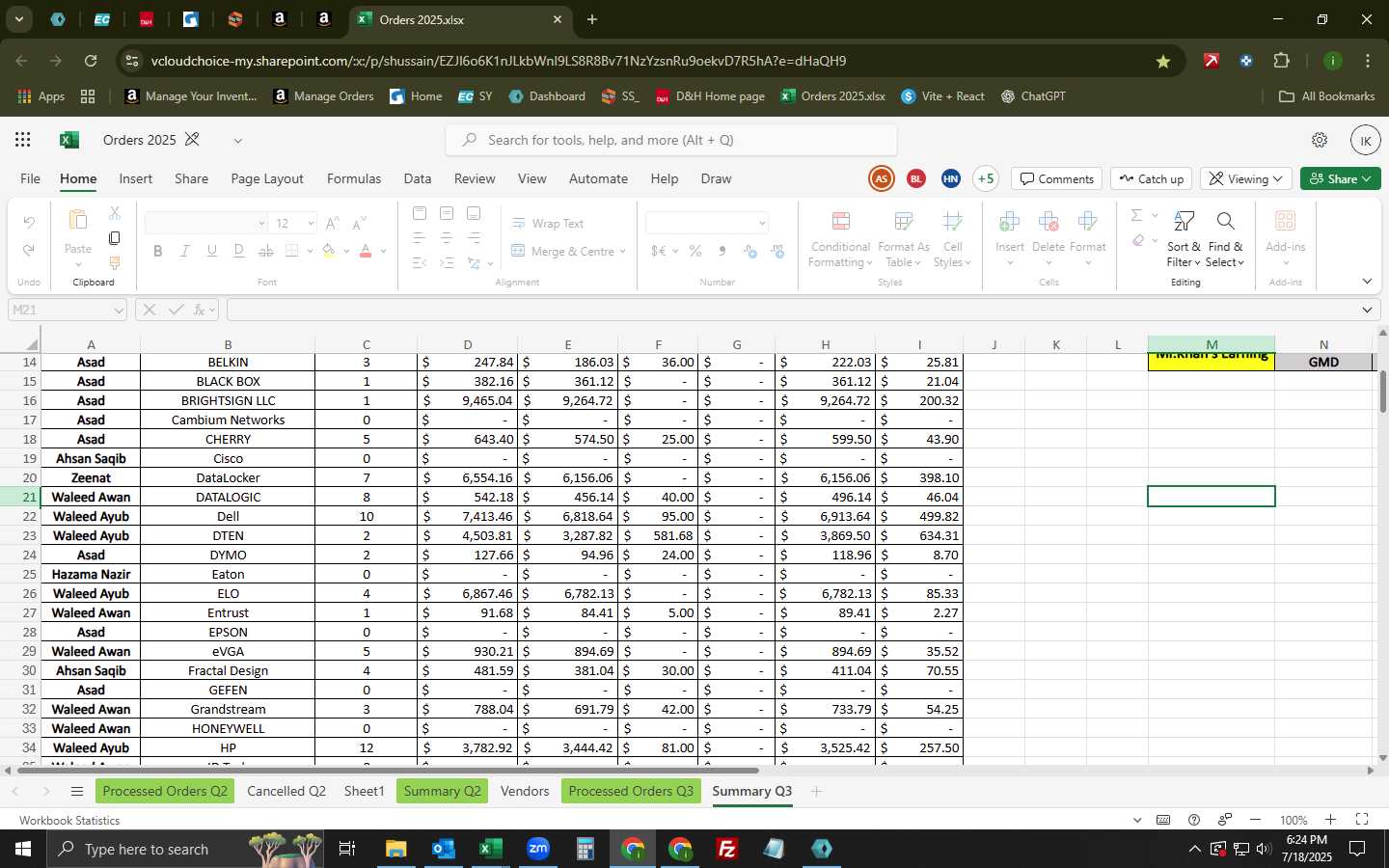Open Conditional Formatting menu
The width and height of the screenshot is (1389, 868).
point(839,240)
